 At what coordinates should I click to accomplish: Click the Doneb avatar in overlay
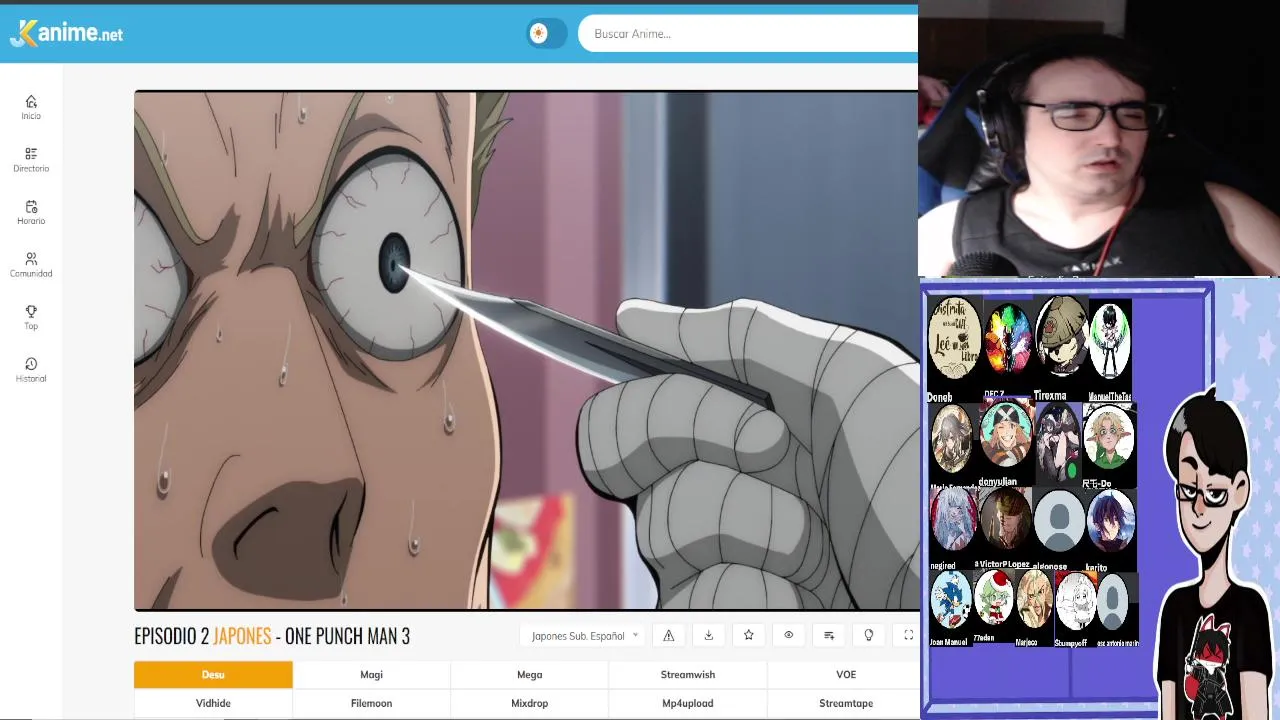pyautogui.click(x=954, y=340)
